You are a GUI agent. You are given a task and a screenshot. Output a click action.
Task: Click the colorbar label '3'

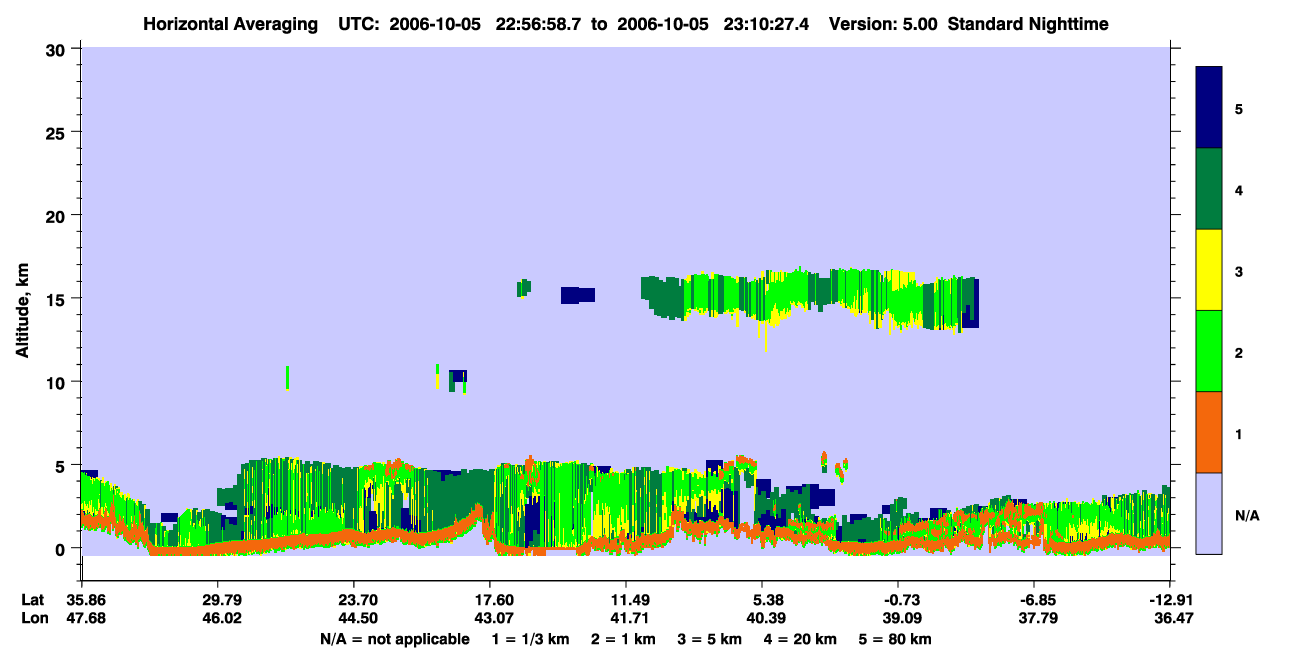[1239, 270]
